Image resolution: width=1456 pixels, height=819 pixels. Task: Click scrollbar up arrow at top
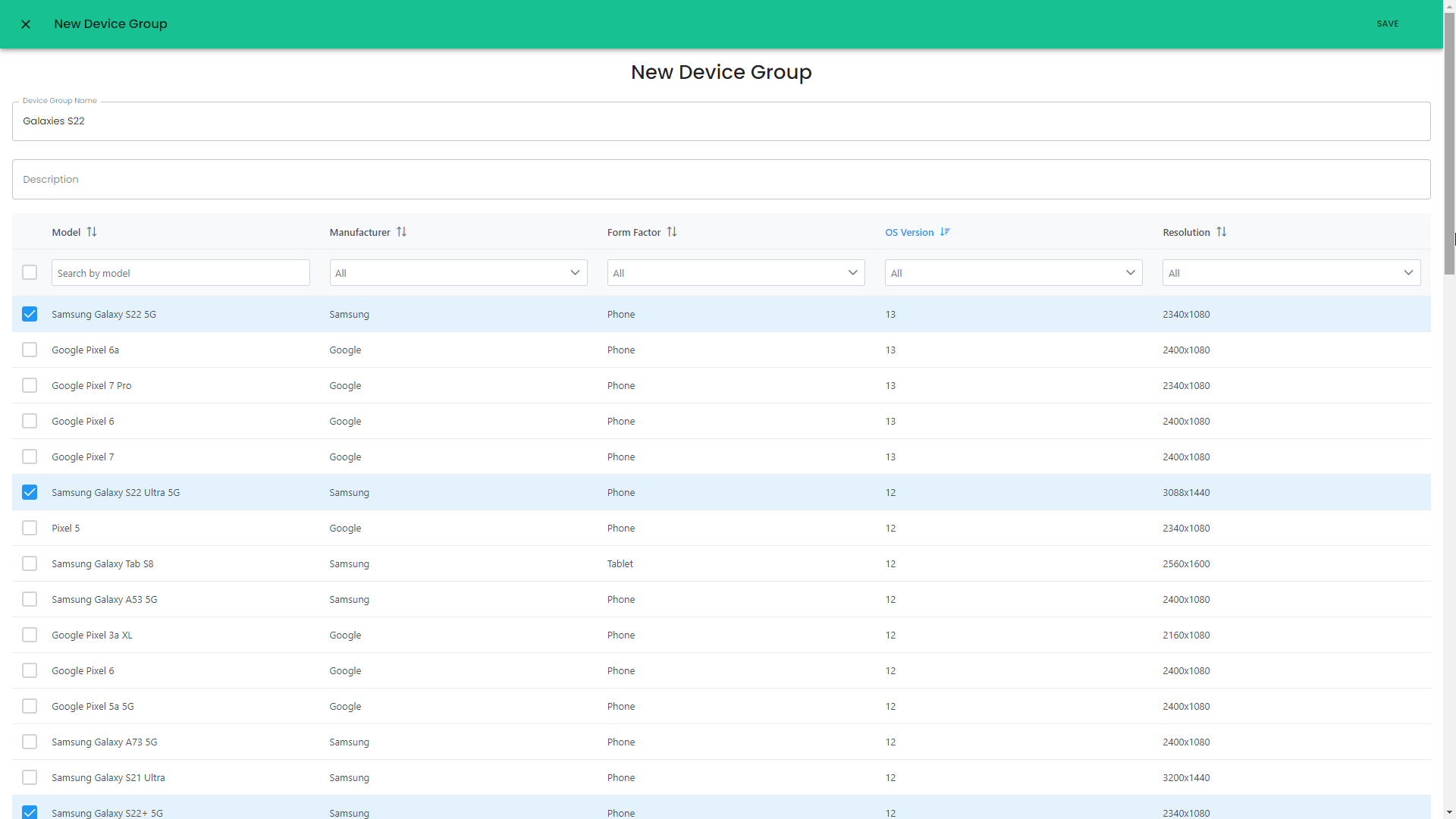click(x=1449, y=6)
